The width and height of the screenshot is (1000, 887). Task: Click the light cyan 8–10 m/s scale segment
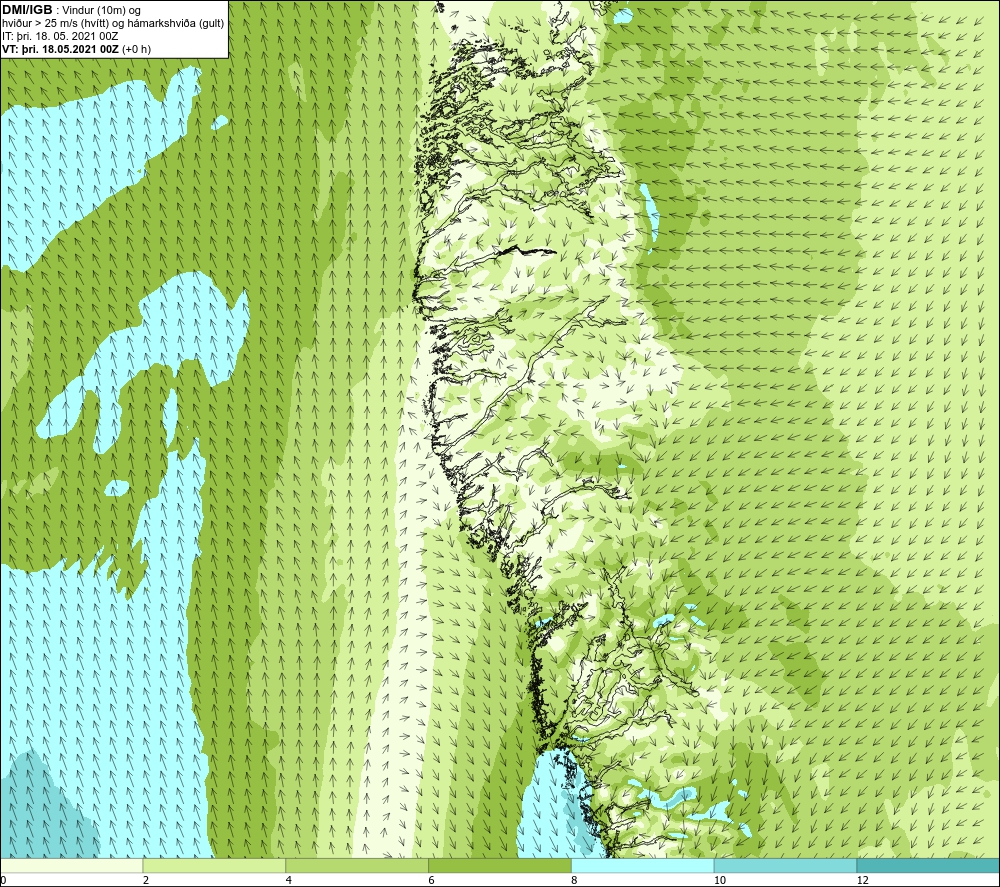click(643, 865)
